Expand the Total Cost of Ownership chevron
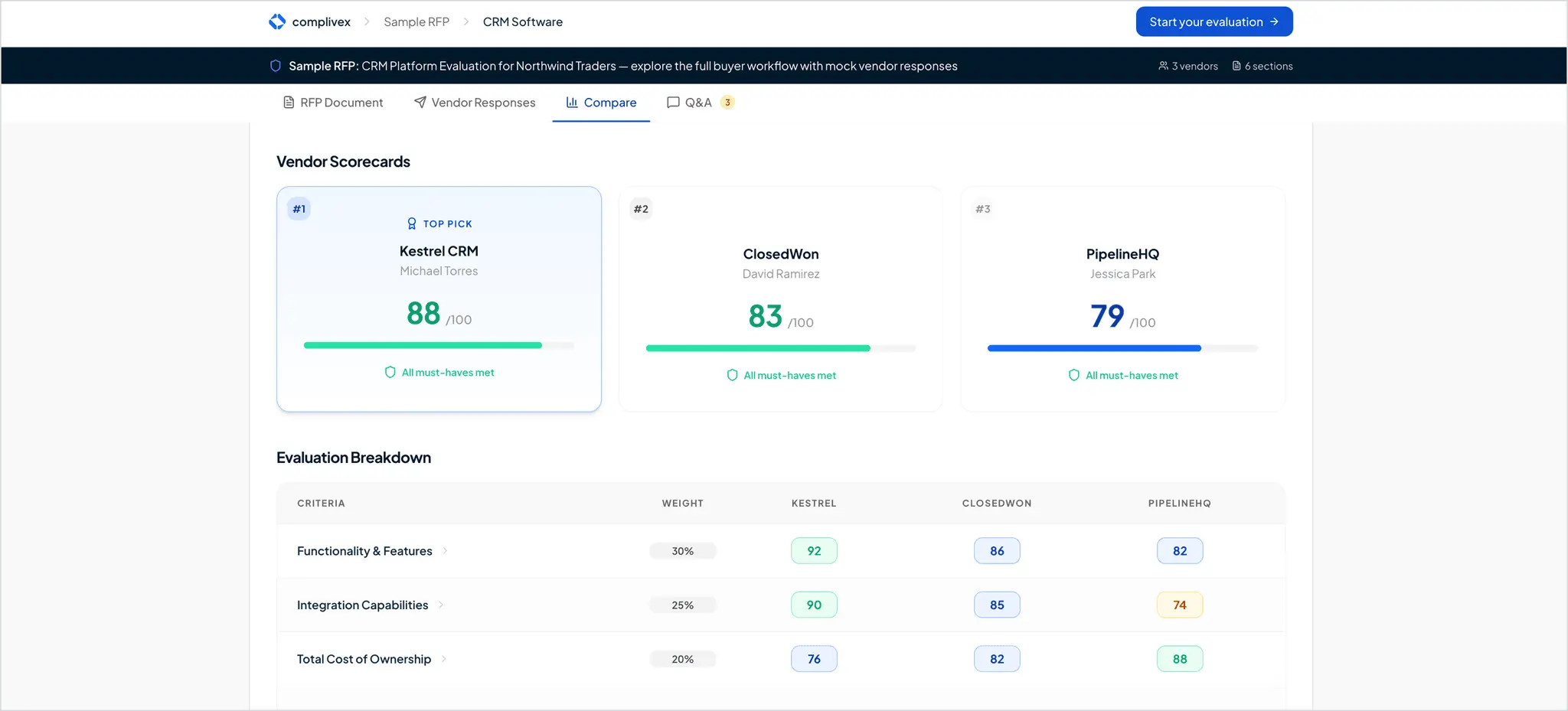This screenshot has height=711, width=1568. pyautogui.click(x=444, y=659)
